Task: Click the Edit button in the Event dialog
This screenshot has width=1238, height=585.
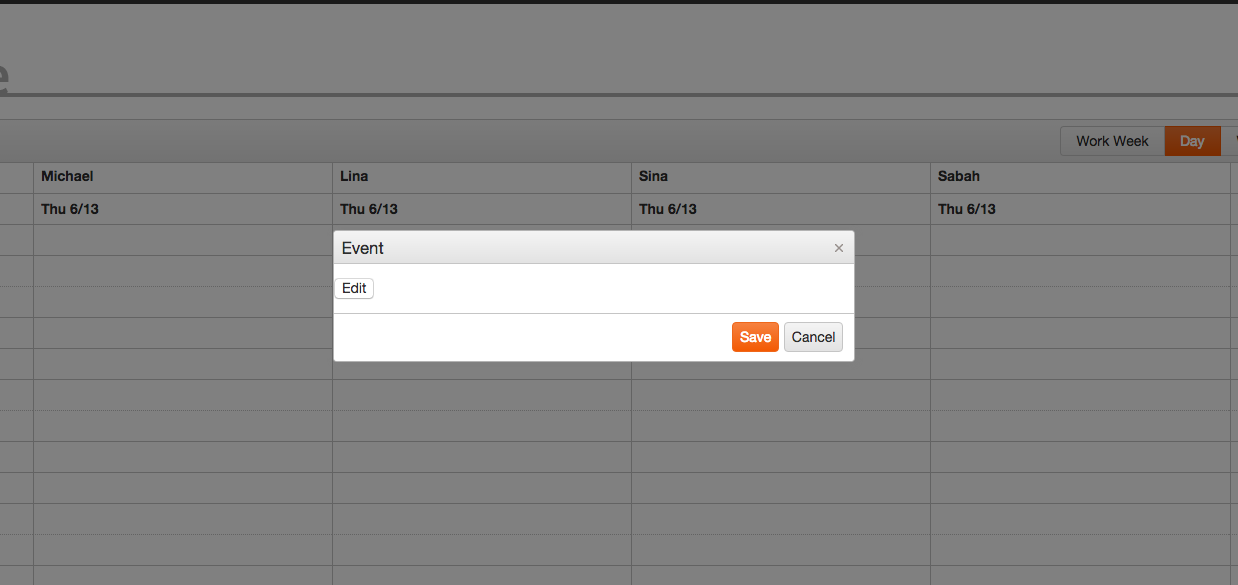Action: click(354, 288)
